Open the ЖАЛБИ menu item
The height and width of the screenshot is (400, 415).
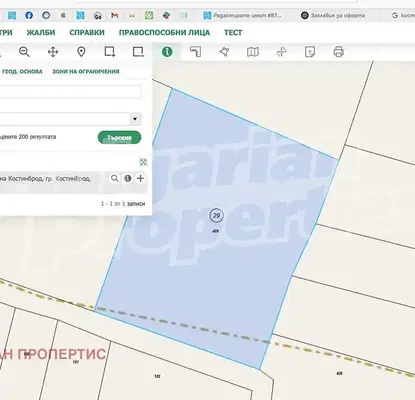click(x=41, y=33)
